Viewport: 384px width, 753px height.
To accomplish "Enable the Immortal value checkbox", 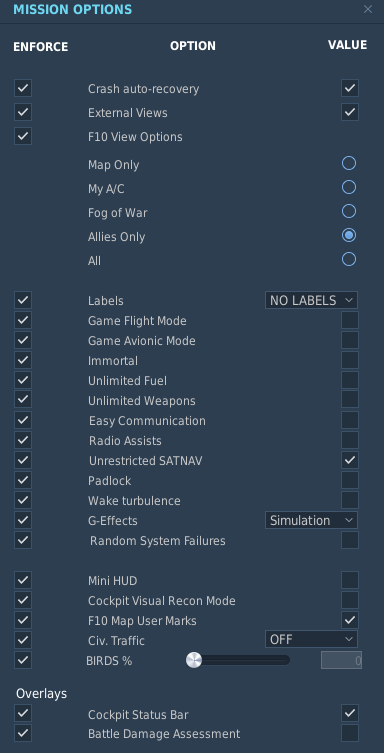I will (x=350, y=360).
